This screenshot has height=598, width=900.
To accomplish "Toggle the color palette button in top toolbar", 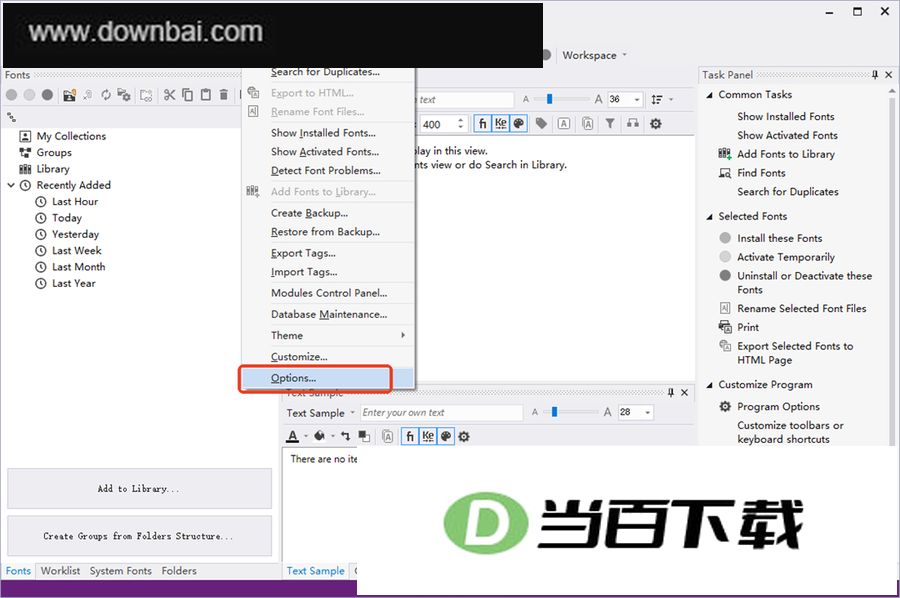I will pos(518,123).
